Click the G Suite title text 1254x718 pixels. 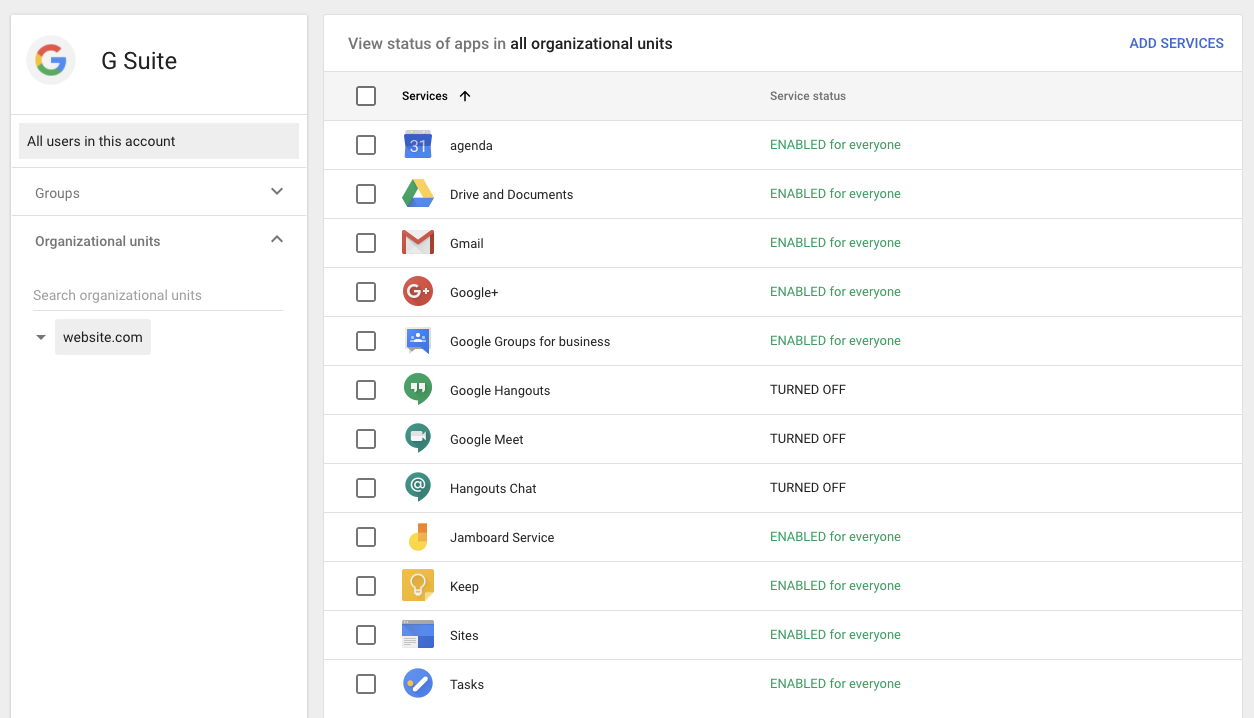(x=139, y=61)
